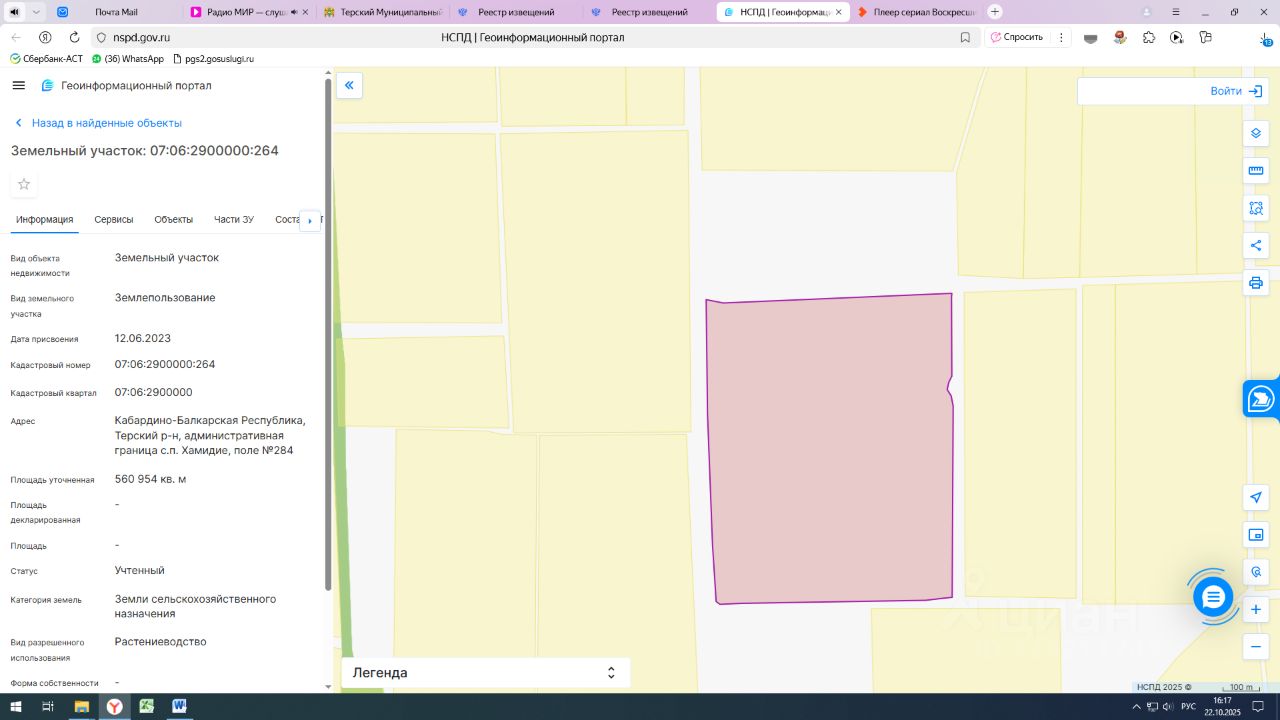
Task: Switch to the Почта Mail browser tab
Action: coord(116,12)
